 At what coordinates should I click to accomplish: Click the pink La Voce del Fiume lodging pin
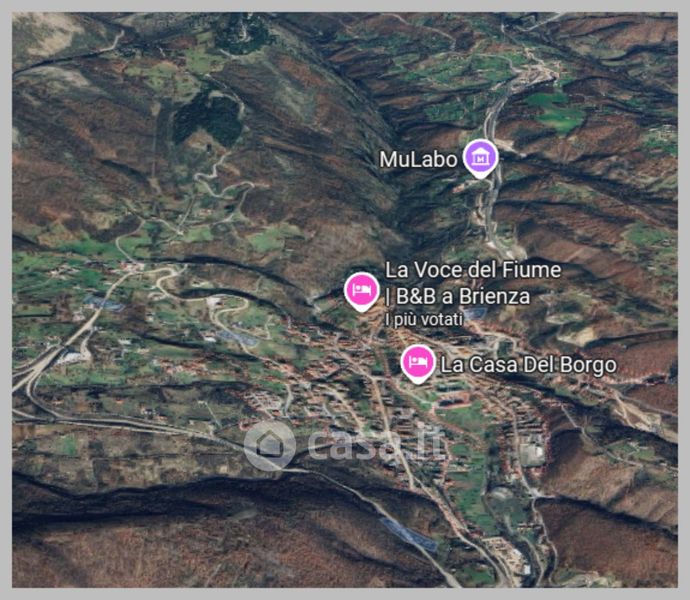(362, 292)
